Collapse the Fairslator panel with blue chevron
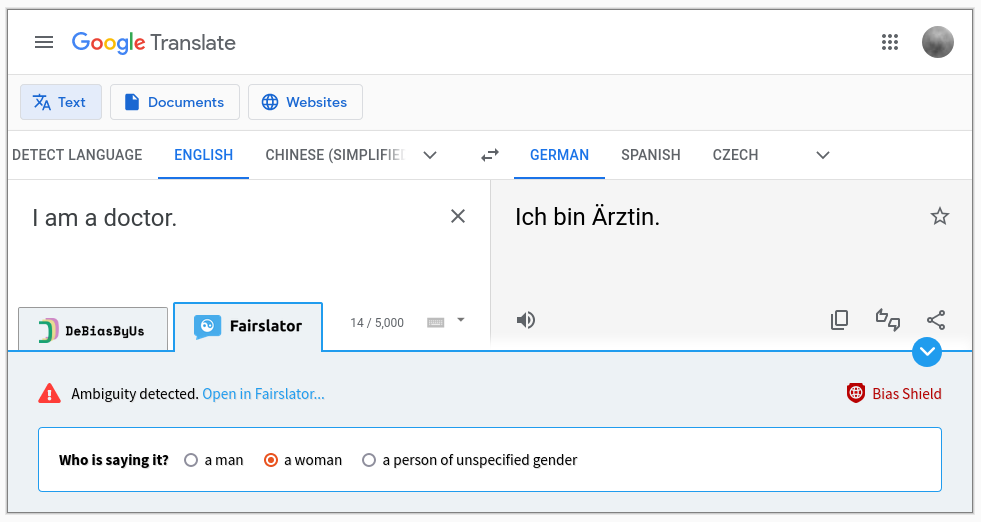 coord(927,352)
